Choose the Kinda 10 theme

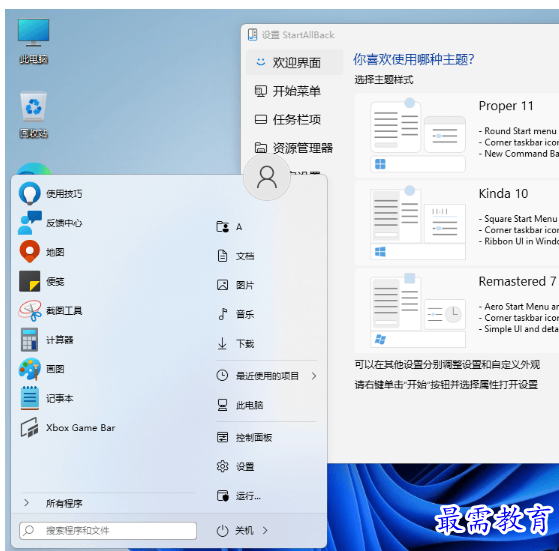pos(457,223)
